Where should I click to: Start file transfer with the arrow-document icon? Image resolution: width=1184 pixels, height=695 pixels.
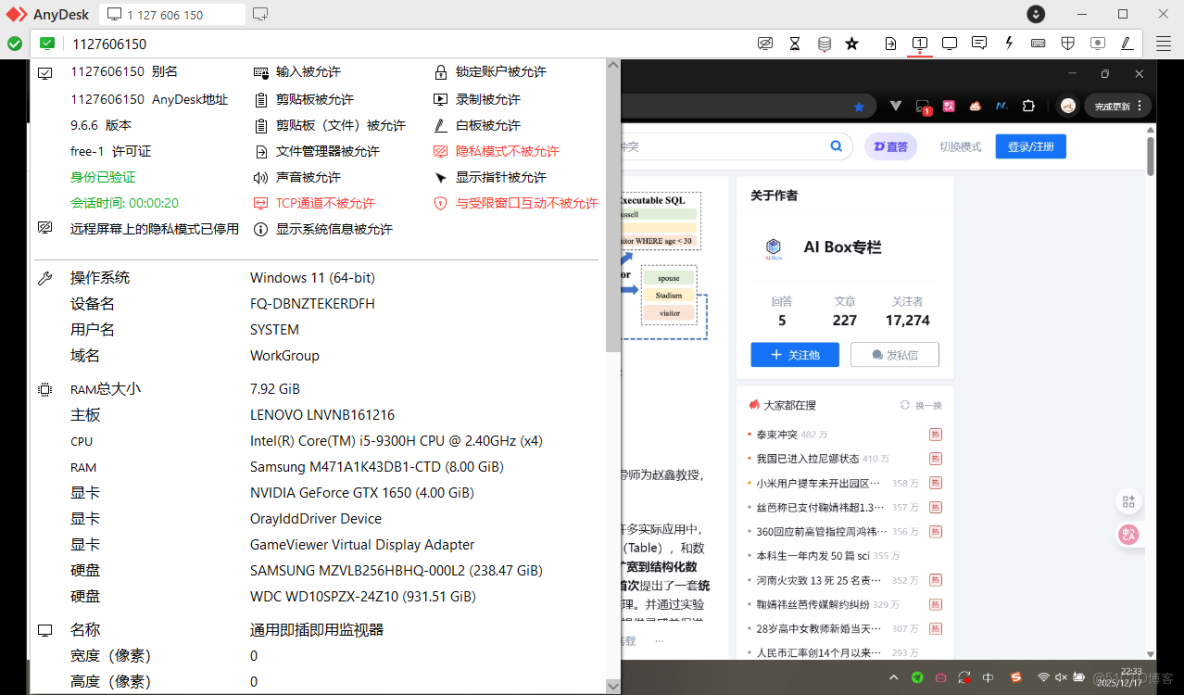tap(891, 43)
